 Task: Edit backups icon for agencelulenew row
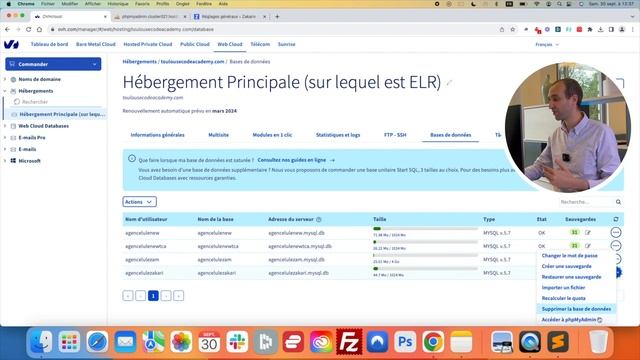588,233
